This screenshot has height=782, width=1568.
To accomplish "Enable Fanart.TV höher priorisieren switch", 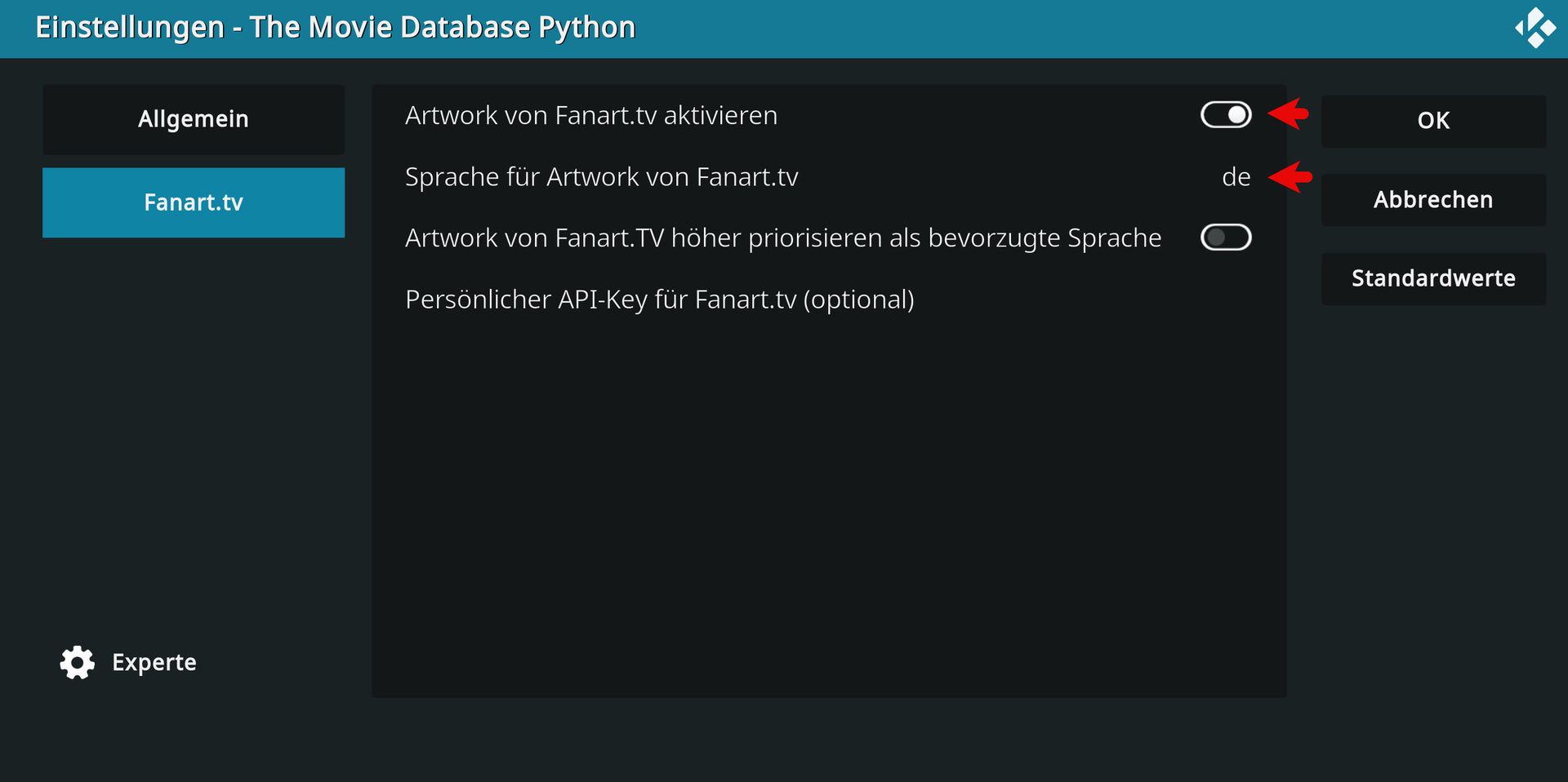I will pyautogui.click(x=1226, y=238).
